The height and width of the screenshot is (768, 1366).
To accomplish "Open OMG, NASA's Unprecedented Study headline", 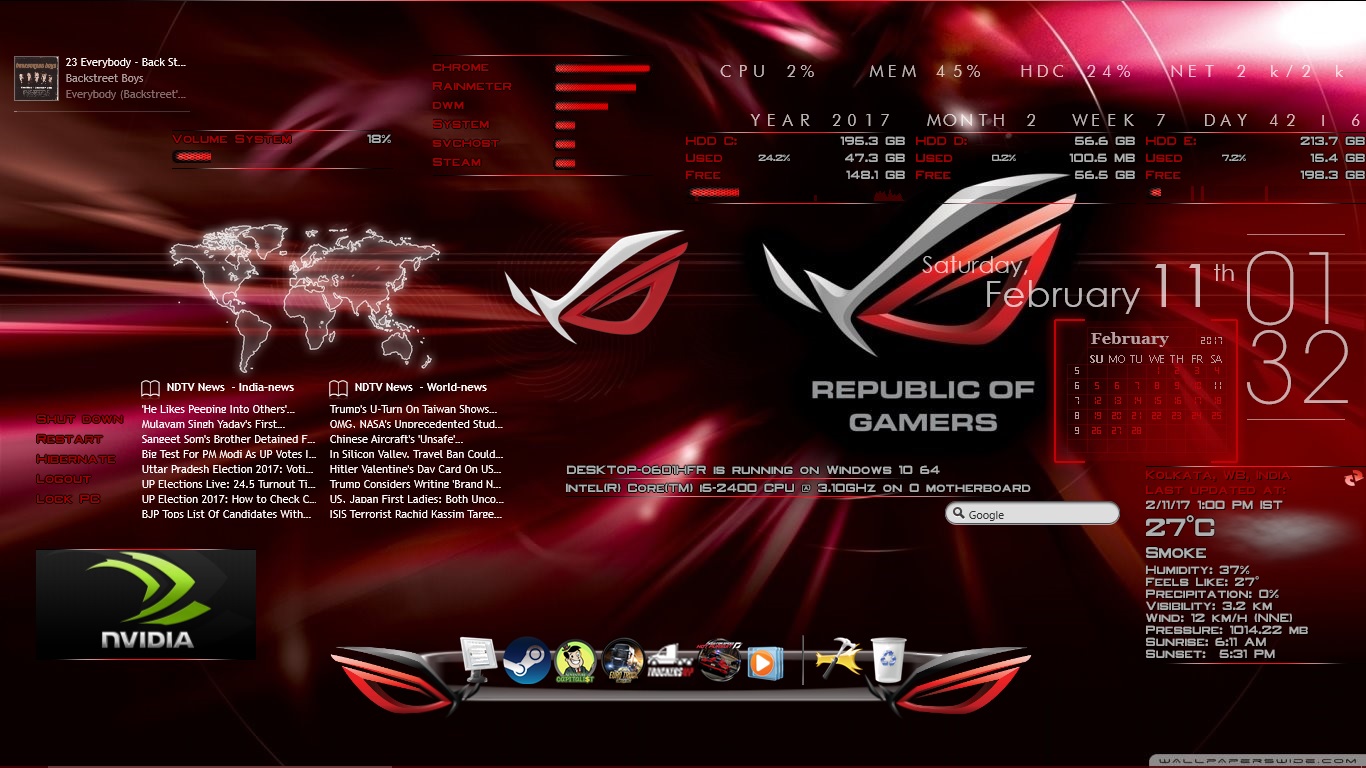I will tap(416, 424).
